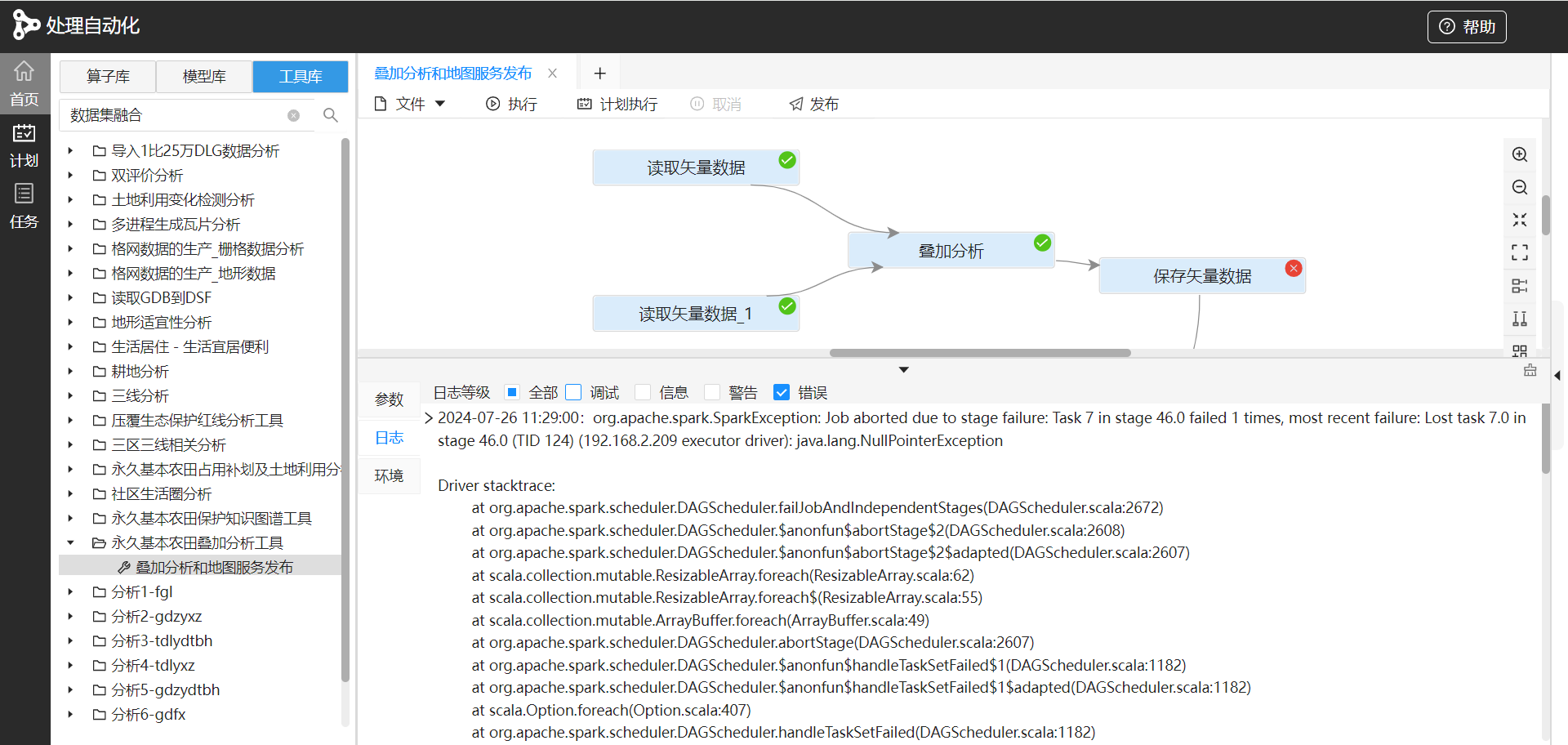Open the 文件 file dropdown
This screenshot has width=1568, height=745.
[x=409, y=104]
